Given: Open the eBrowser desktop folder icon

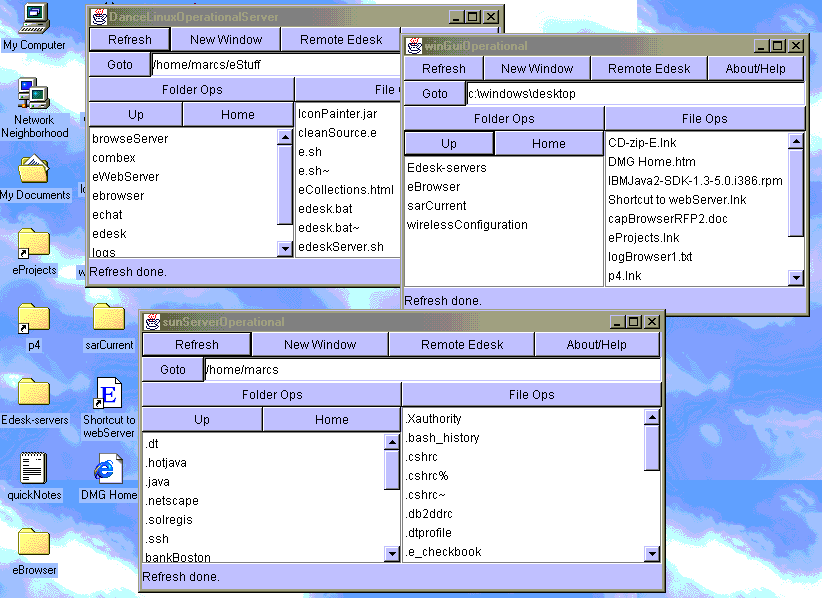Looking at the screenshot, I should click(34, 543).
